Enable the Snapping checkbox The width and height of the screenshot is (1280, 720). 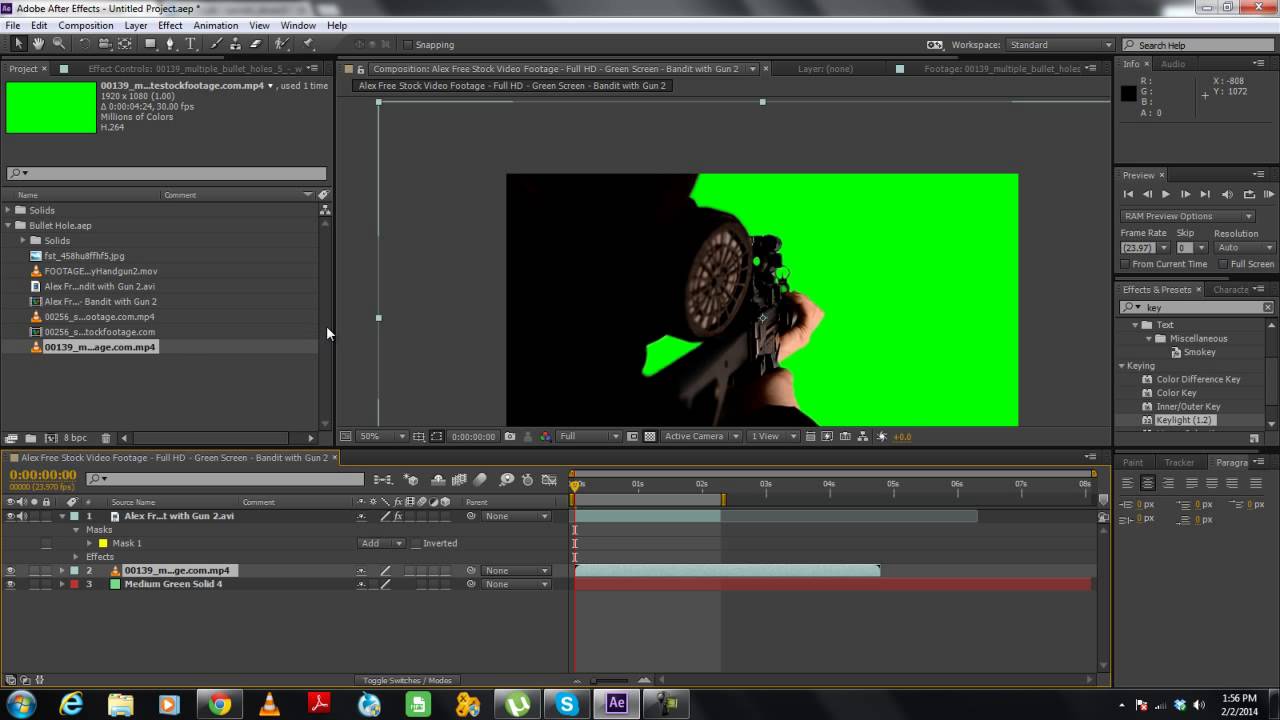pyautogui.click(x=408, y=45)
